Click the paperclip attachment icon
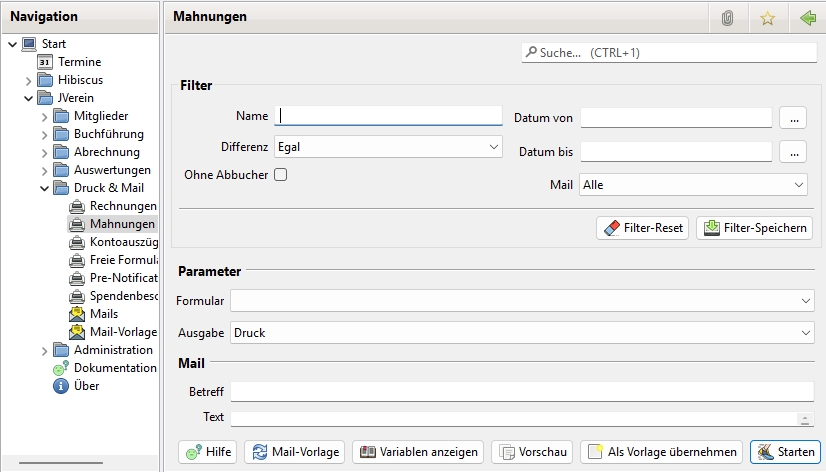The width and height of the screenshot is (826, 472). pyautogui.click(x=727, y=17)
